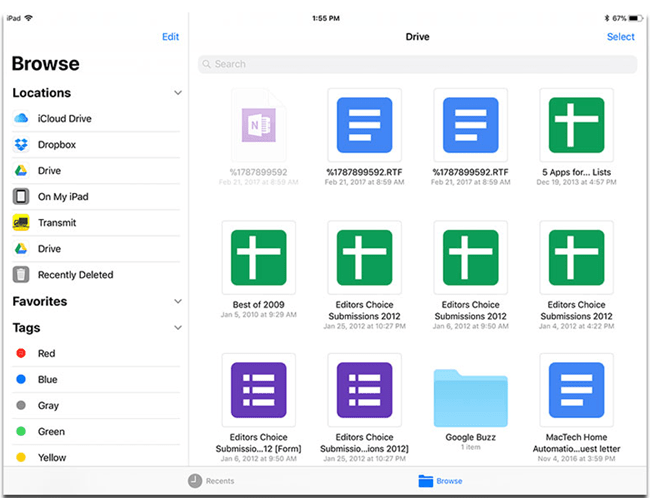The image size is (651, 498).
Task: Open the Google Buzz folder
Action: point(470,395)
